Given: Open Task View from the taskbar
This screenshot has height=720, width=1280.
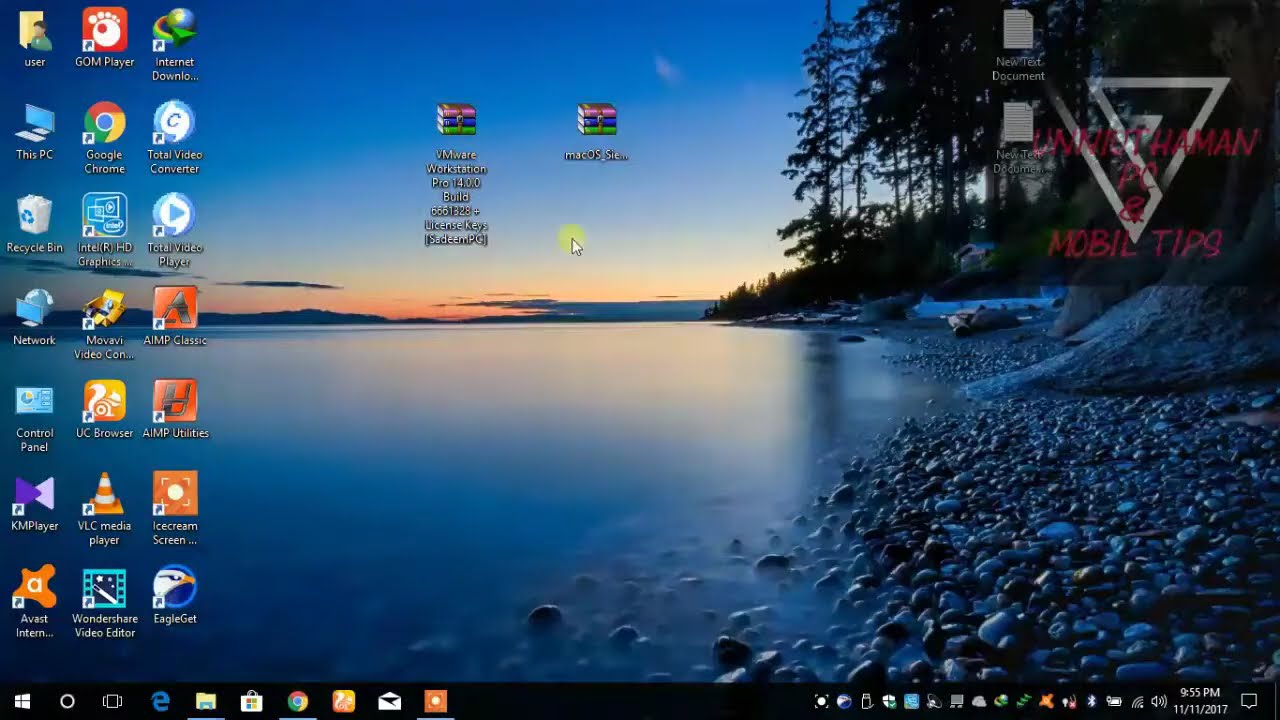Looking at the screenshot, I should click(113, 701).
